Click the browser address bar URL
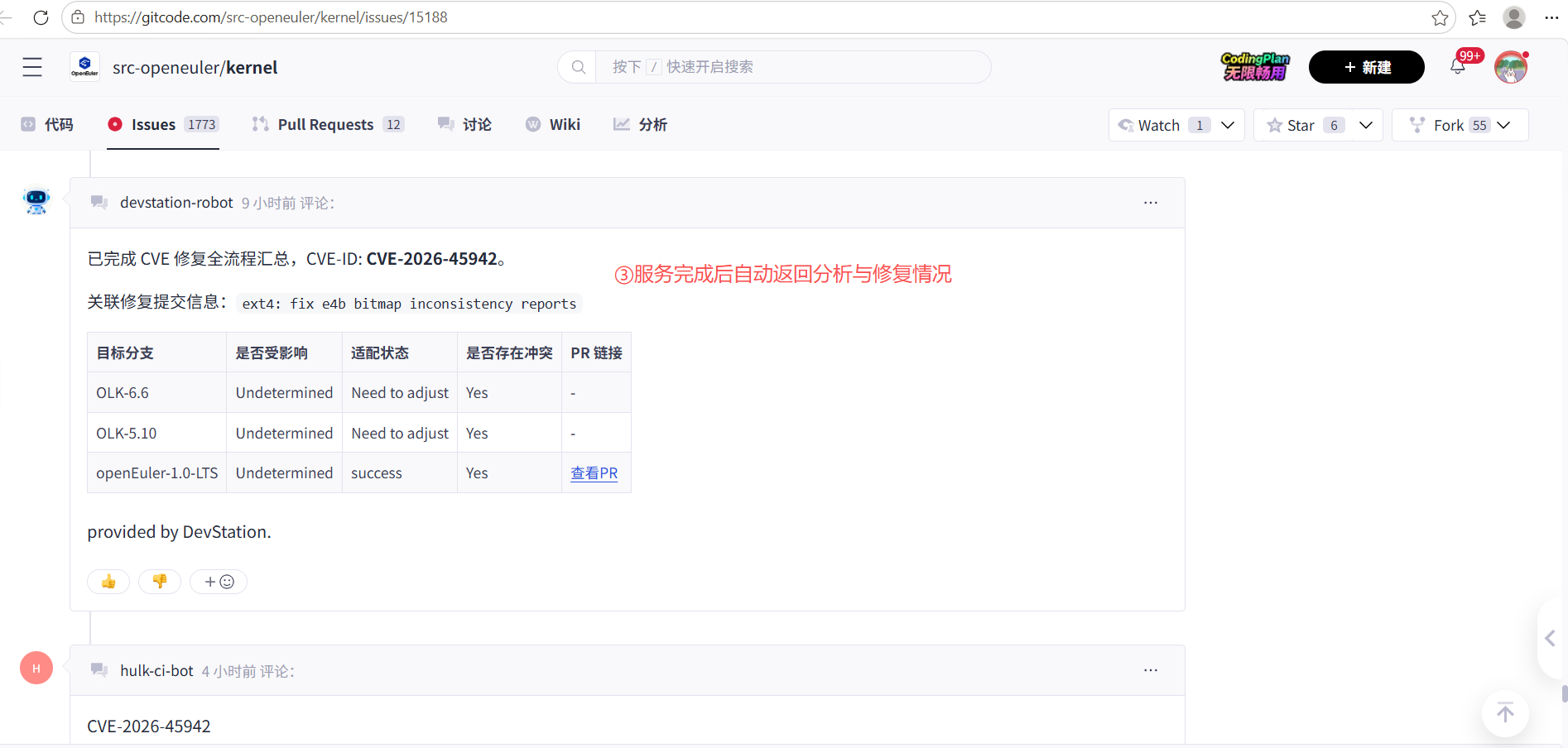1568x748 pixels. click(271, 17)
